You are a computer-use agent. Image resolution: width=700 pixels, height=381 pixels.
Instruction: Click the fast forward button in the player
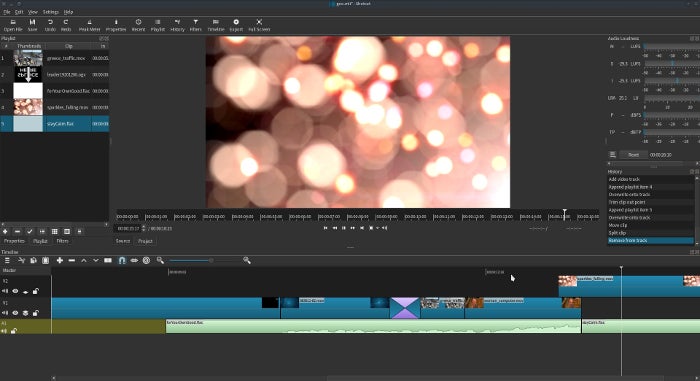click(353, 228)
